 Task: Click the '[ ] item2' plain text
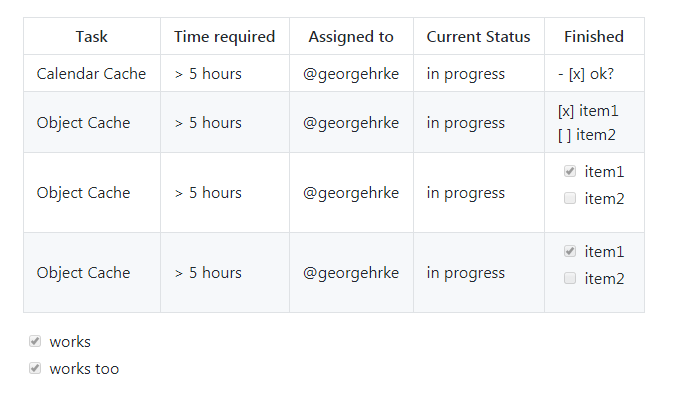pyautogui.click(x=587, y=135)
